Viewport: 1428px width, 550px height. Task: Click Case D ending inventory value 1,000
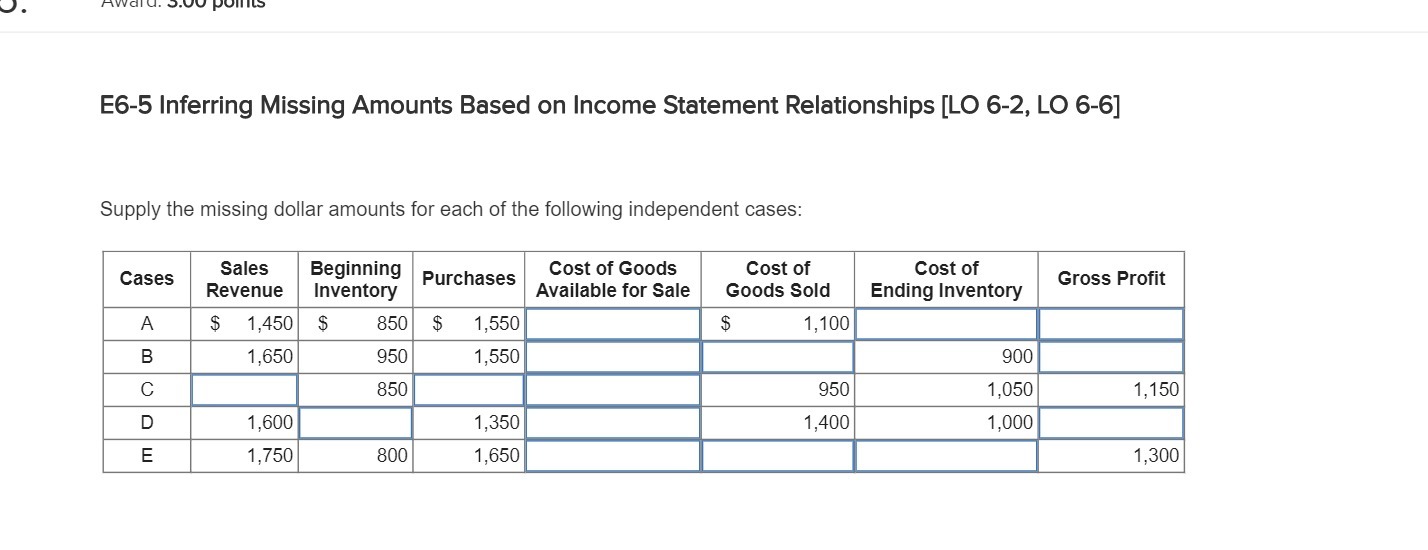1010,423
